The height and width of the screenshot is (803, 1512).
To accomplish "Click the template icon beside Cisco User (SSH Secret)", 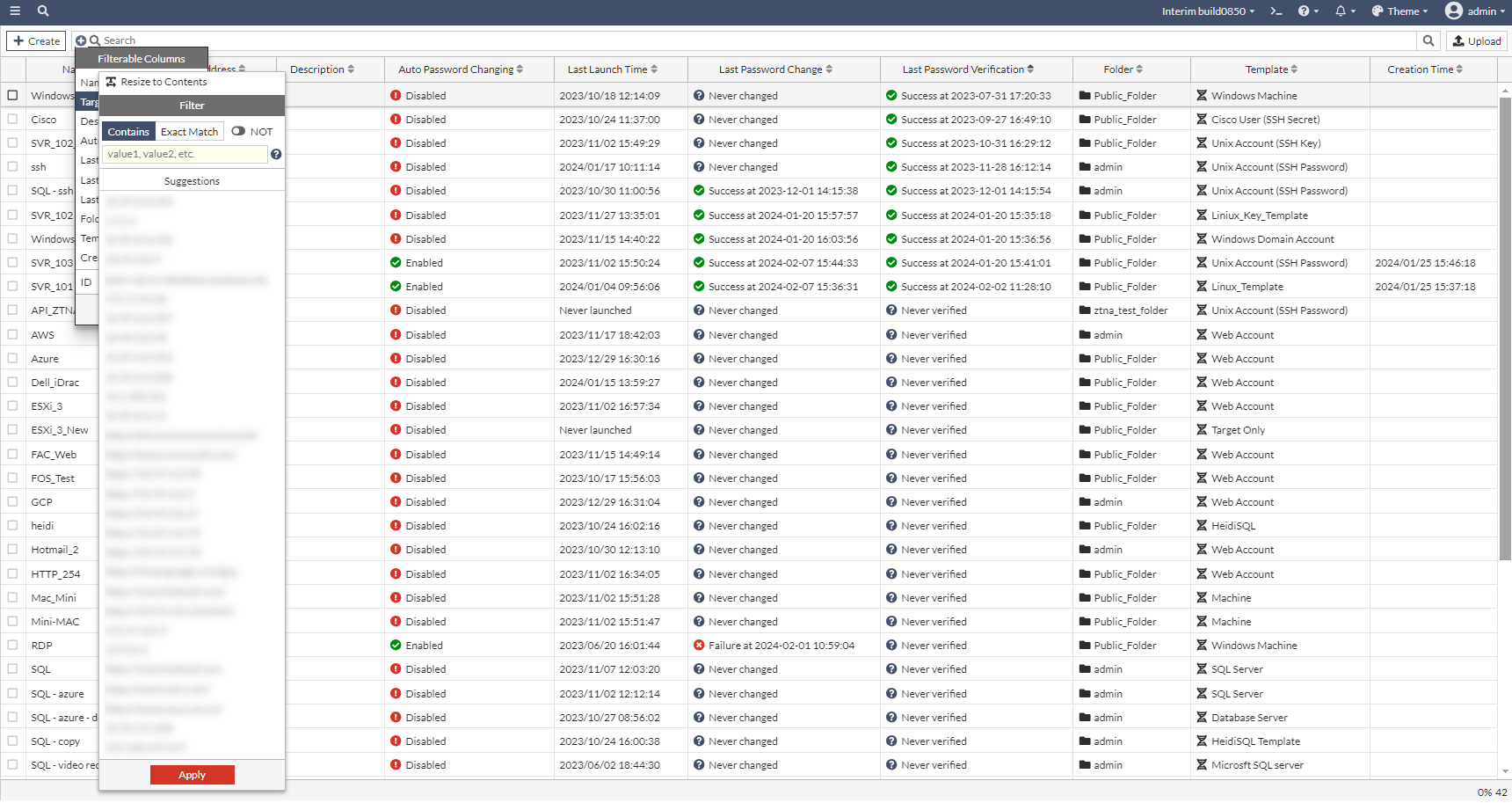I will coord(1202,120).
